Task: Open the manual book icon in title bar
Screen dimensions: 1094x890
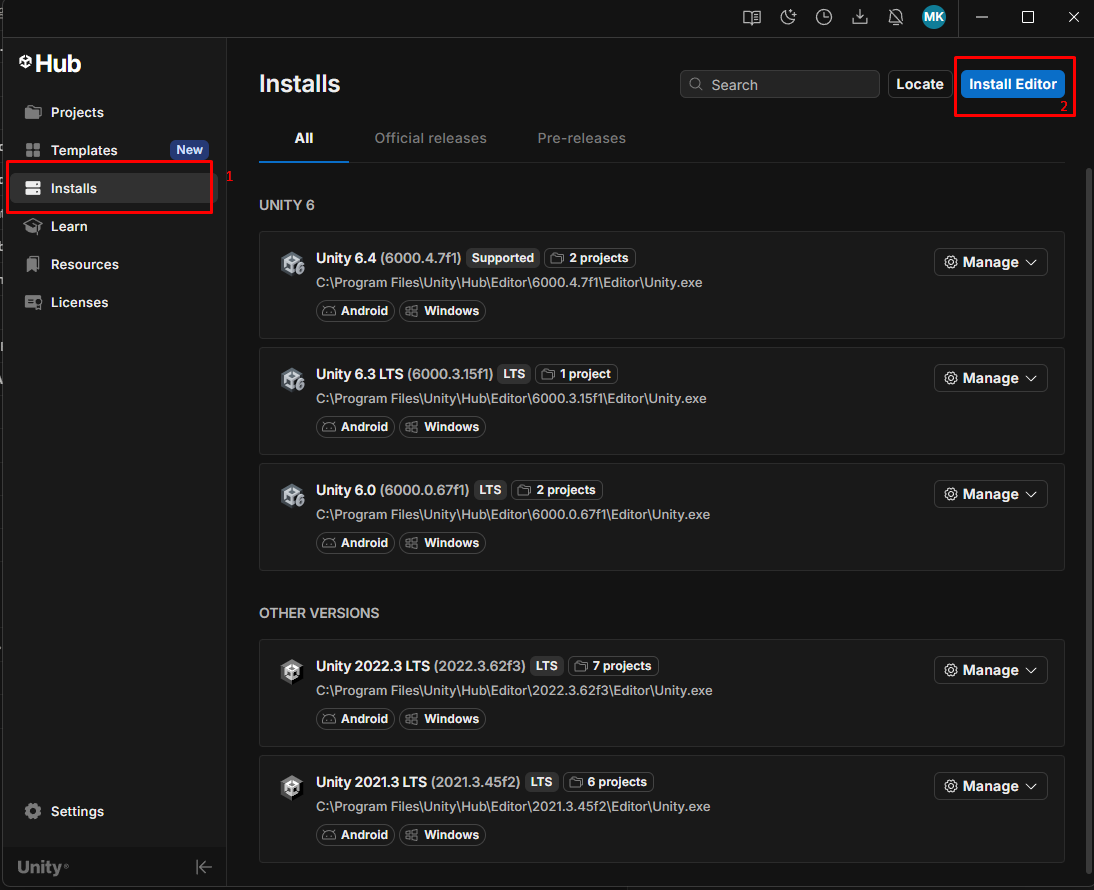Action: point(751,17)
